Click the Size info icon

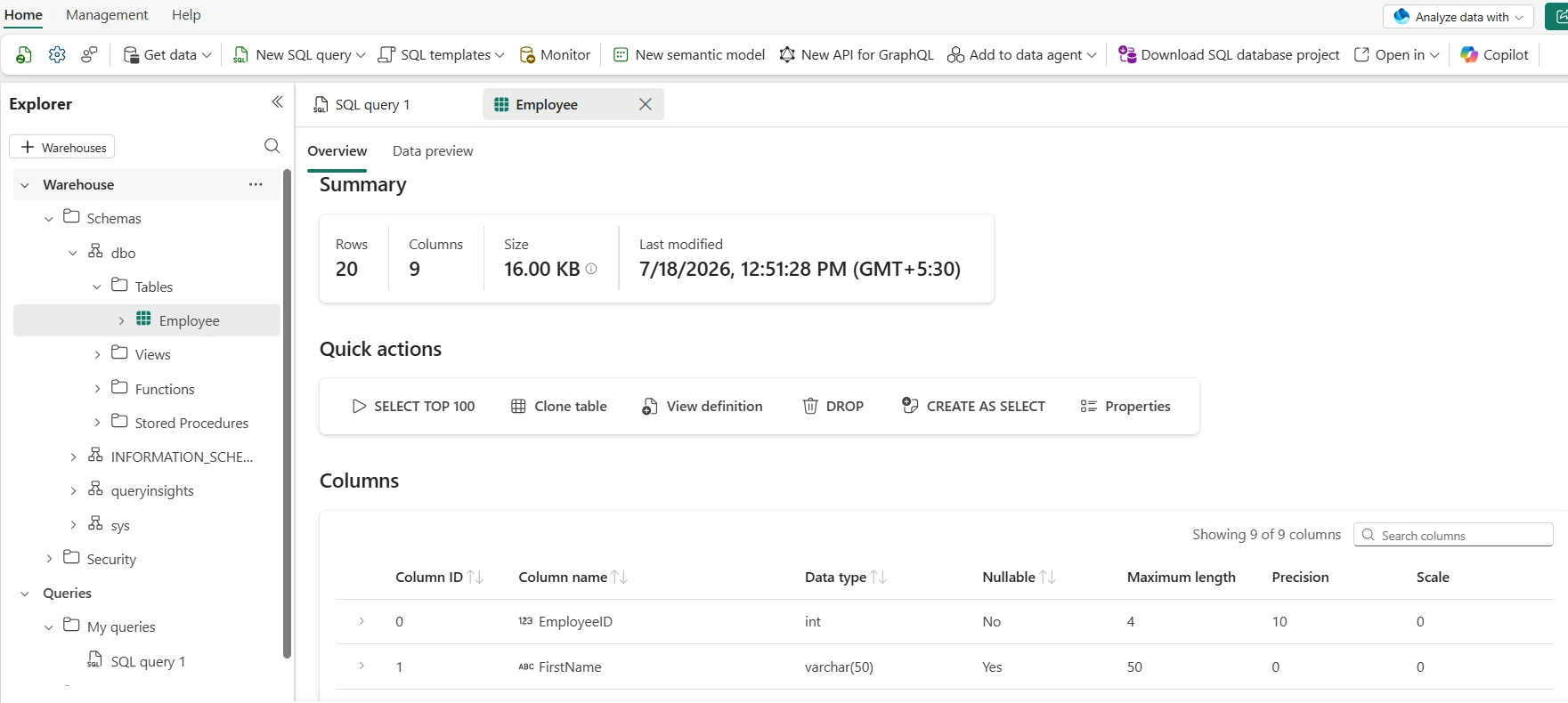pos(591,269)
